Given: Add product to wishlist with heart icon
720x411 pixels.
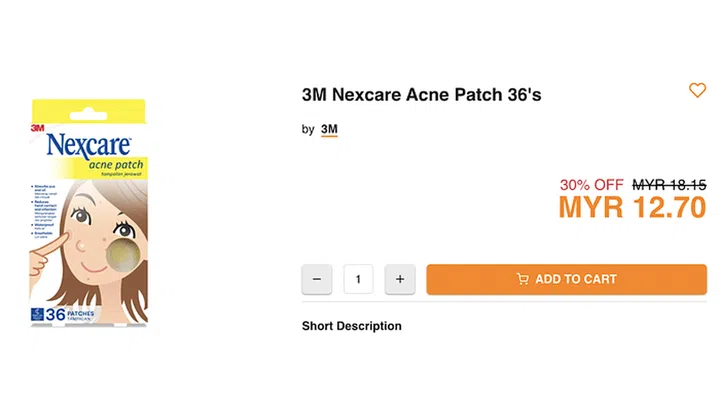Looking at the screenshot, I should pyautogui.click(x=697, y=91).
